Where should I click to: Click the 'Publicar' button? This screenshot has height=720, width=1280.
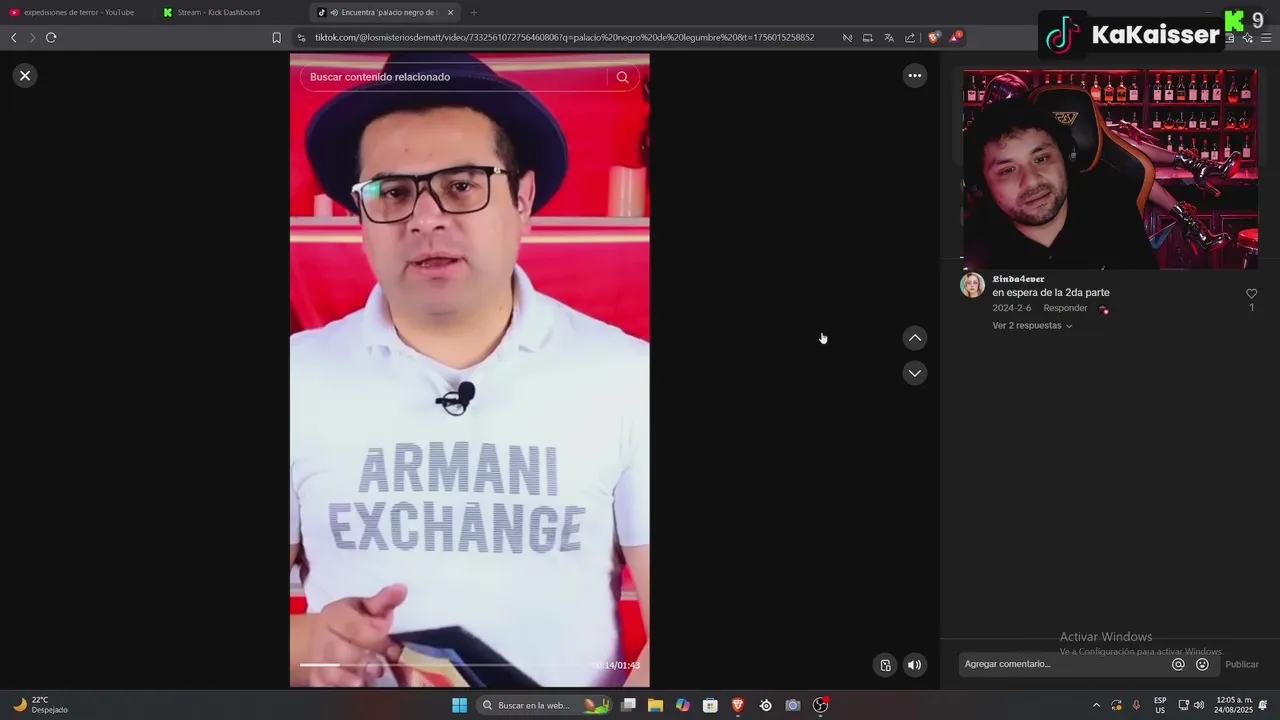pos(1242,664)
